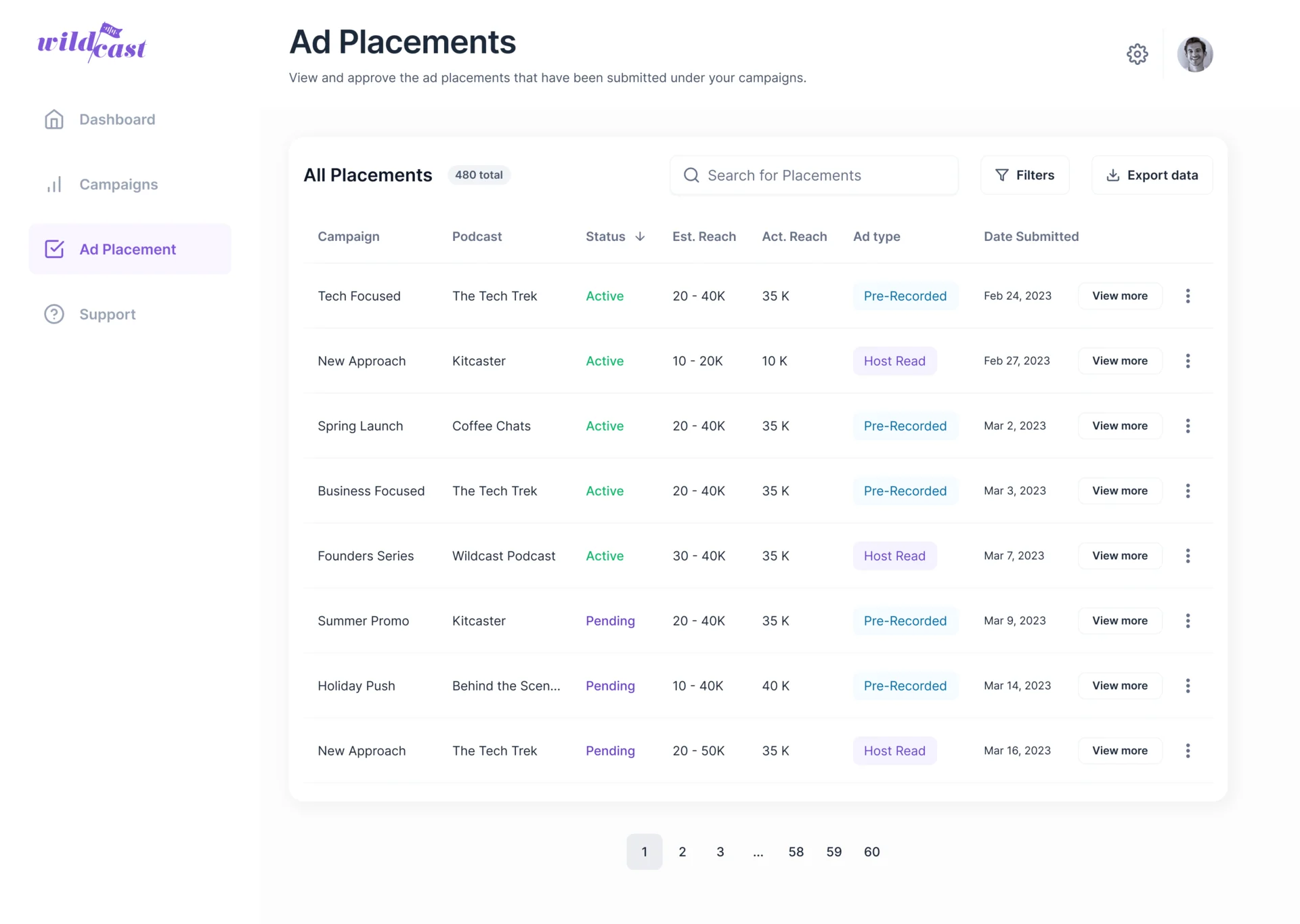Open the user profile avatar

pyautogui.click(x=1194, y=54)
